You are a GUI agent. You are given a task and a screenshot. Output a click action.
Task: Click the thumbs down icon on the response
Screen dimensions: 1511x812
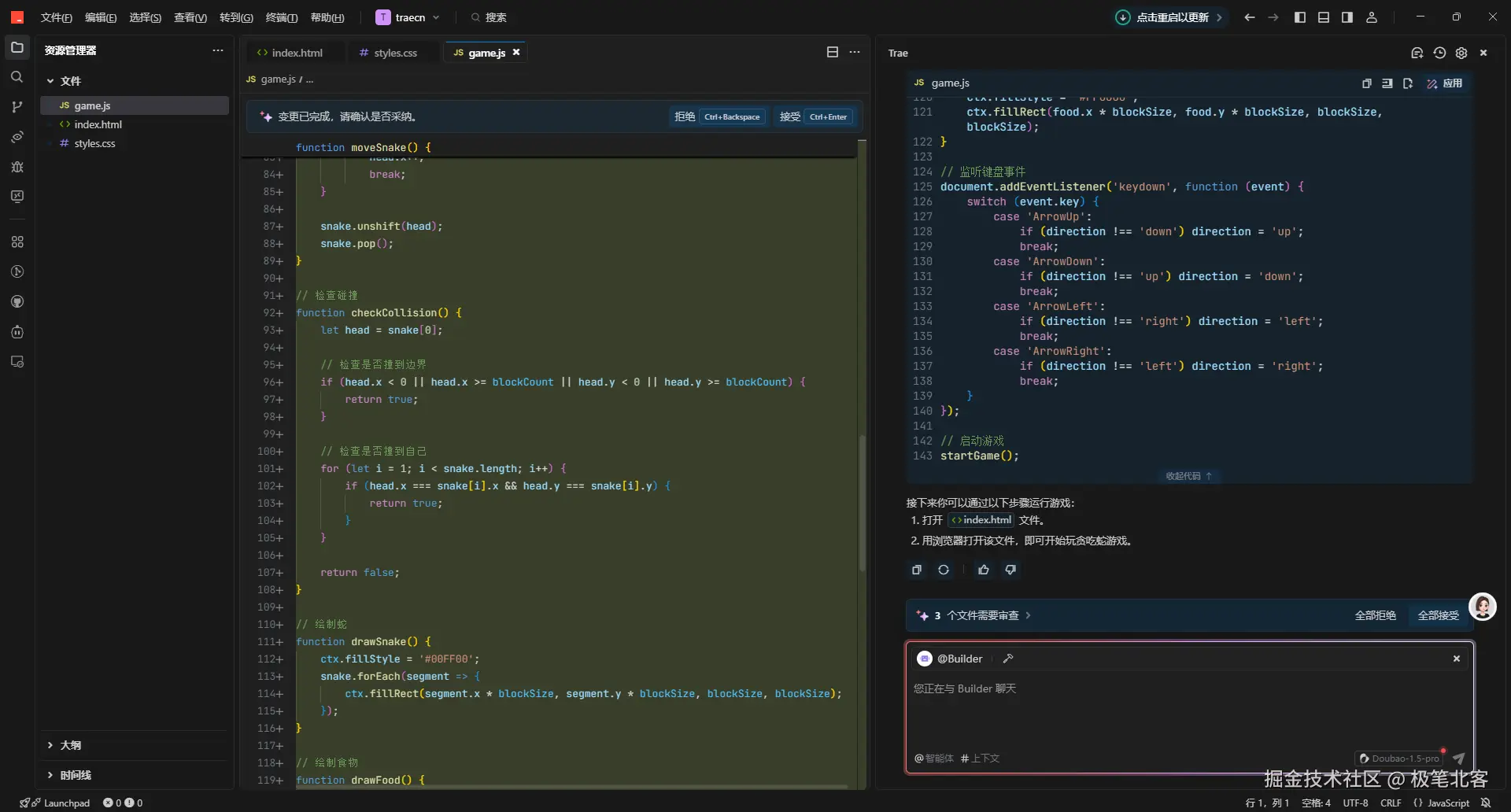click(x=1010, y=570)
